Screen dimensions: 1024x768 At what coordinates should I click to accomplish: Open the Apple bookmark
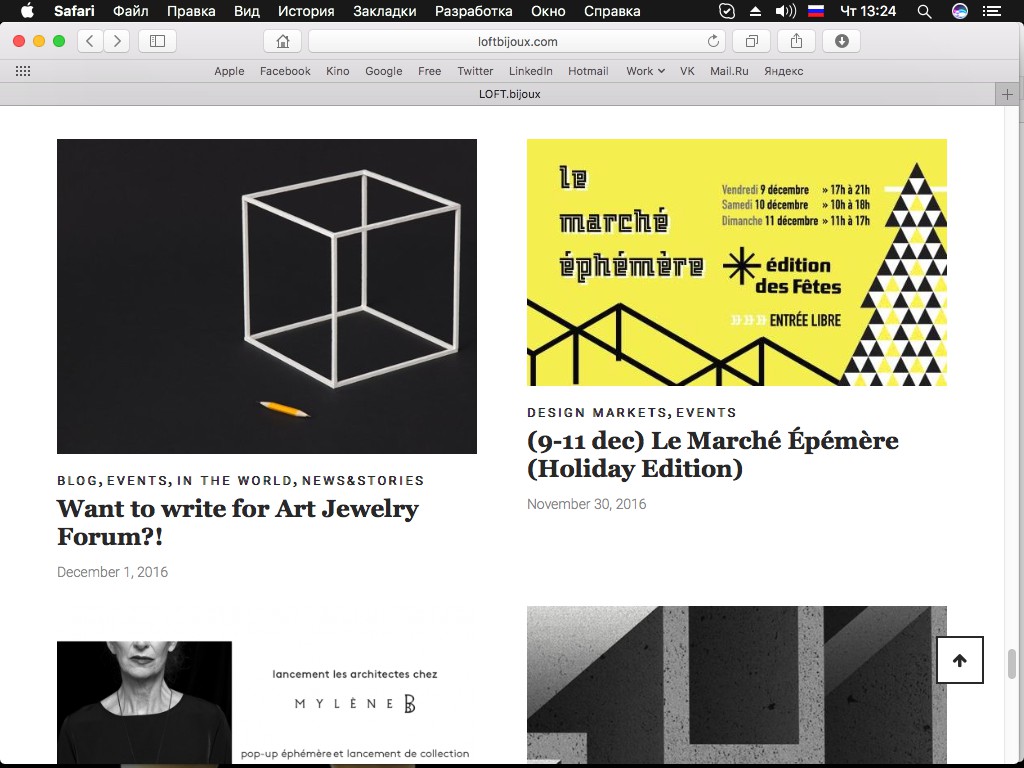(x=229, y=71)
